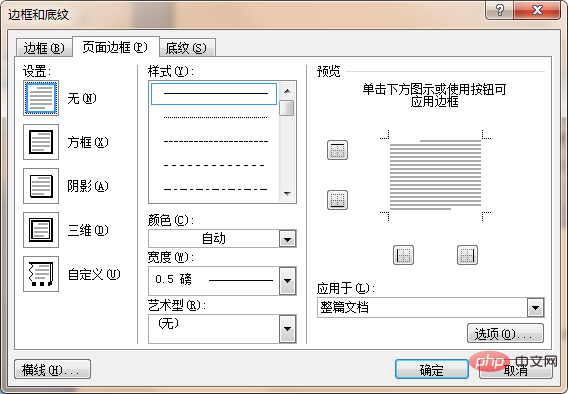The width and height of the screenshot is (568, 394).
Task: Click the page preview diagram
Action: coord(435,175)
